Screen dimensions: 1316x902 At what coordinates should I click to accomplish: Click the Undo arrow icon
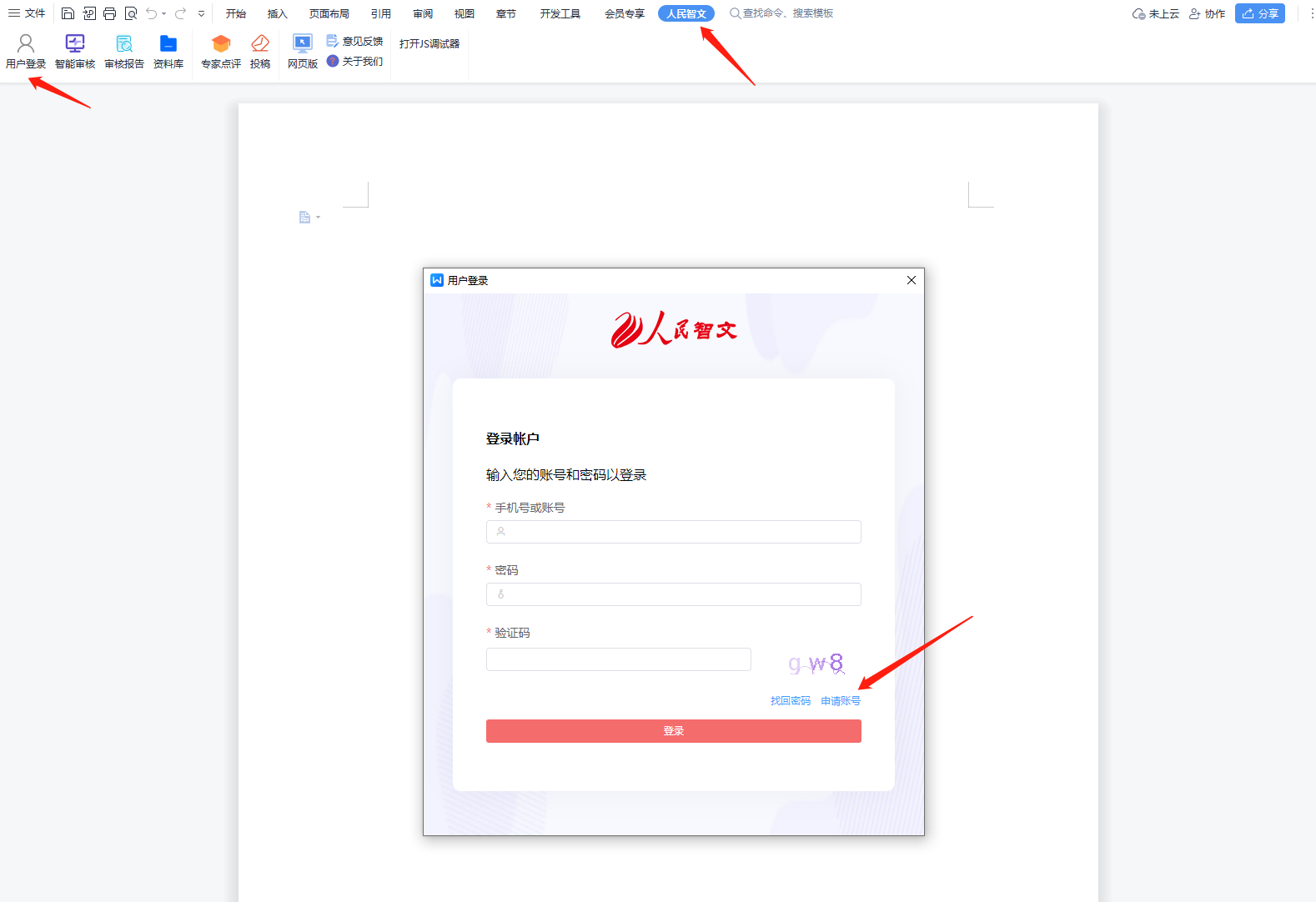pos(151,13)
